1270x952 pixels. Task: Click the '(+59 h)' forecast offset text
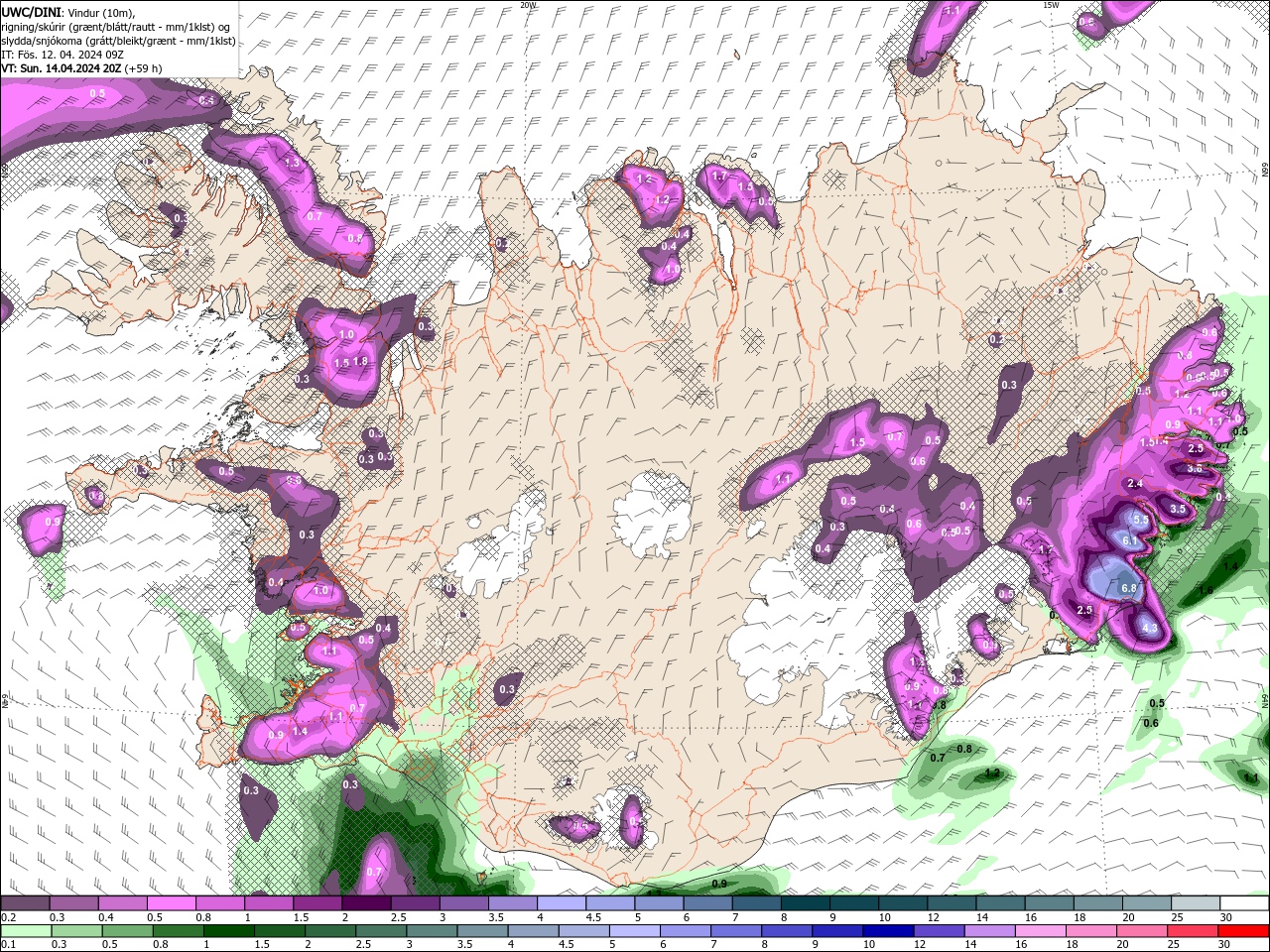(x=143, y=68)
